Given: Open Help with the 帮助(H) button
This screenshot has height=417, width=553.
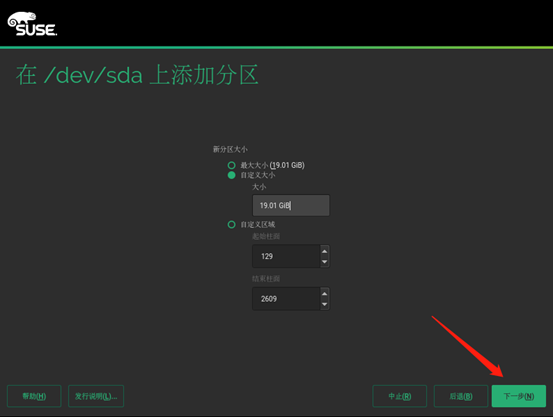Looking at the screenshot, I should pyautogui.click(x=34, y=396).
